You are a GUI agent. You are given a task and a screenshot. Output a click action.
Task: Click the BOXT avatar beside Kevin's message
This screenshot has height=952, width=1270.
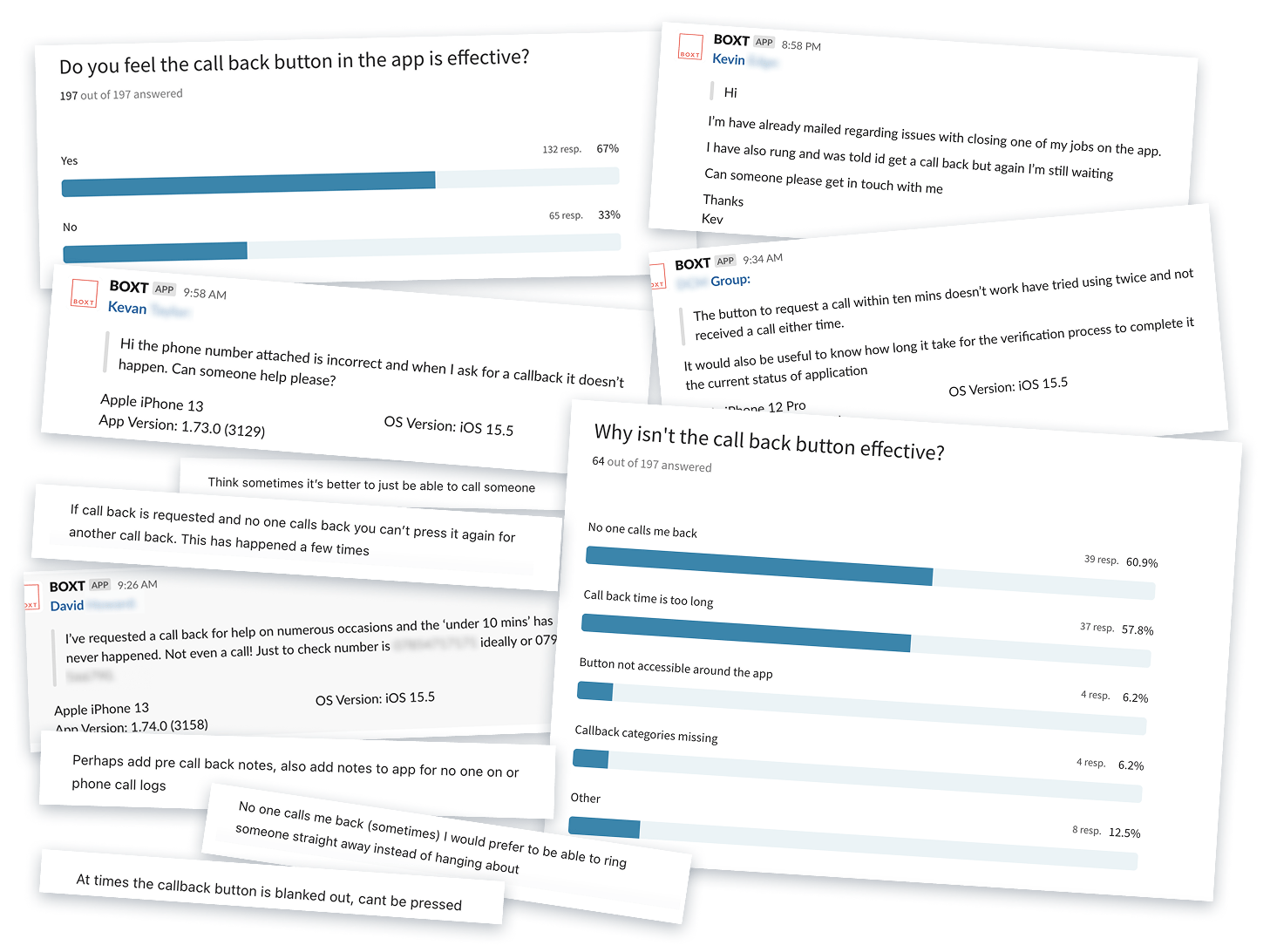pyautogui.click(x=690, y=47)
